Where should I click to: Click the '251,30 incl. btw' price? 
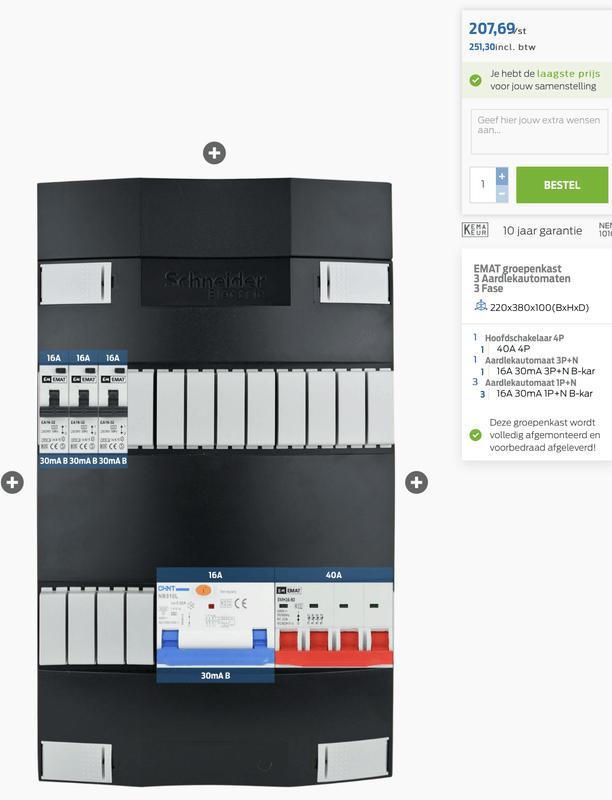502,47
